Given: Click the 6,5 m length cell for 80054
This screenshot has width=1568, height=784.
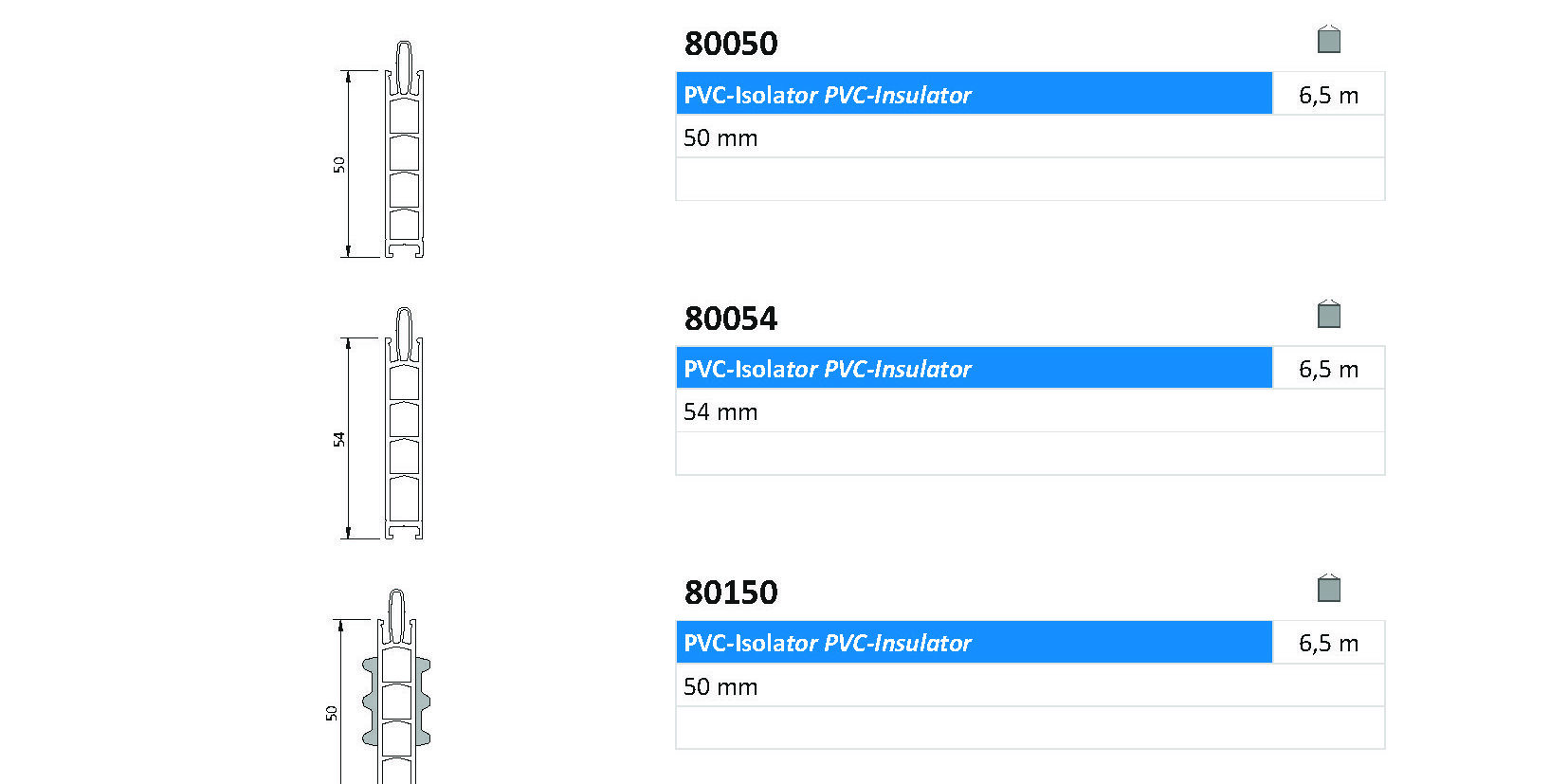Looking at the screenshot, I should point(1328,369).
